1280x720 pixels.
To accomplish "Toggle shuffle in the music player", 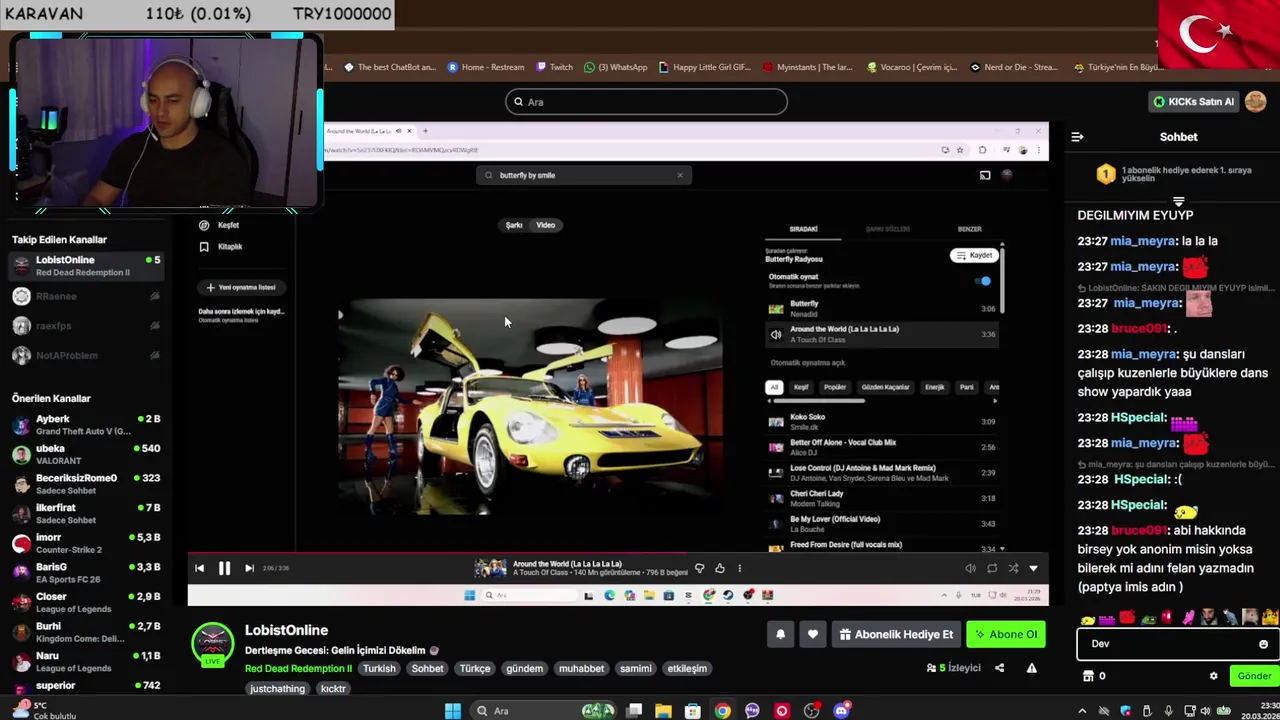I will 1013,568.
